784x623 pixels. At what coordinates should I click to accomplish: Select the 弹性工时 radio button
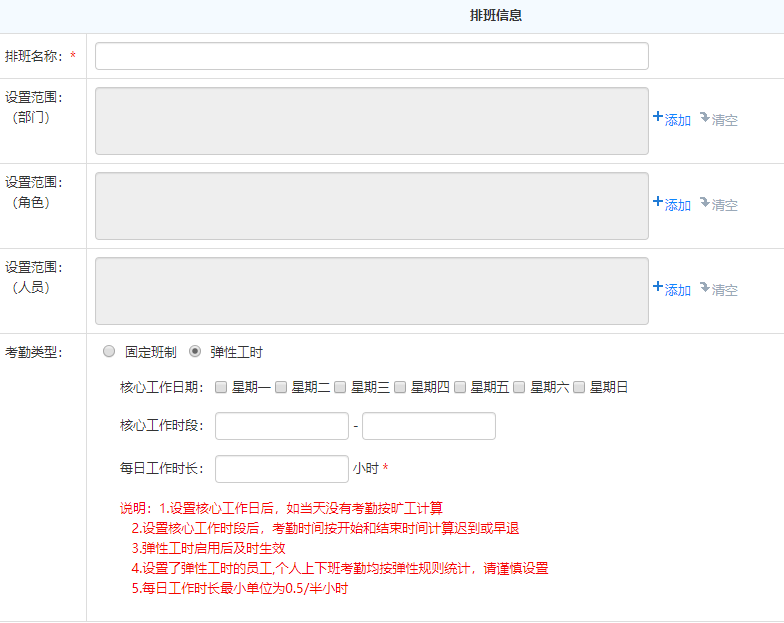[195, 352]
